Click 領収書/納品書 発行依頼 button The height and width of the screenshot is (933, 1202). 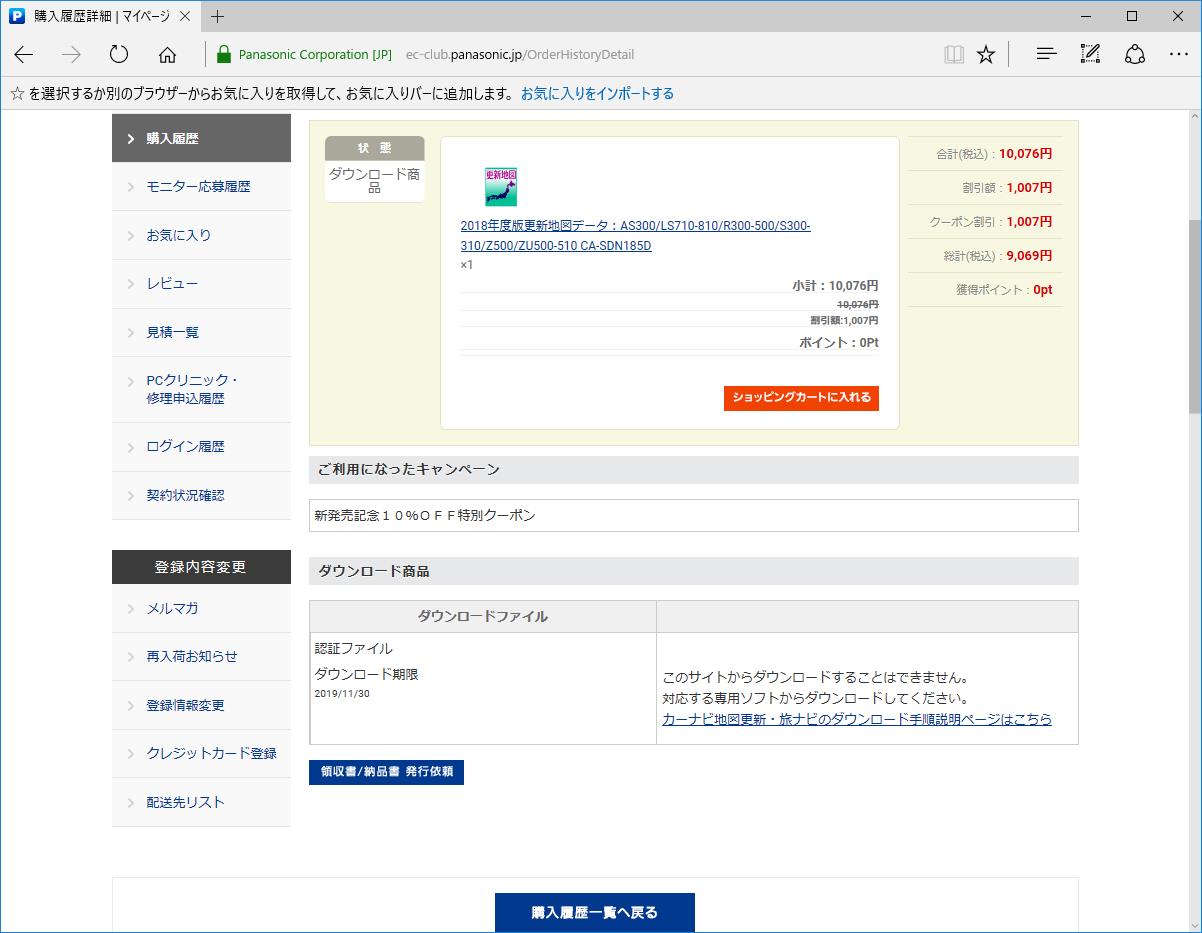[x=386, y=772]
